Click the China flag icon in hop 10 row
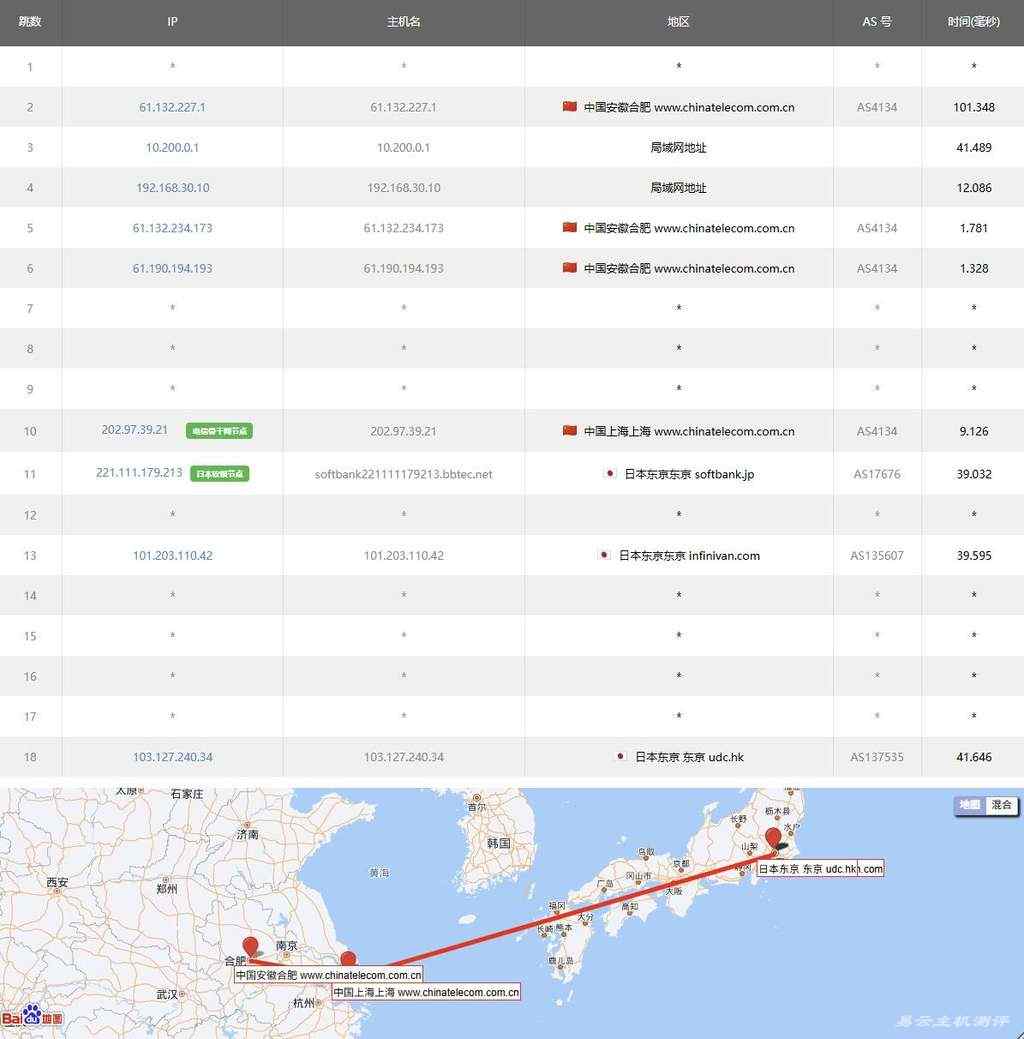The height and width of the screenshot is (1039, 1024). [x=569, y=430]
